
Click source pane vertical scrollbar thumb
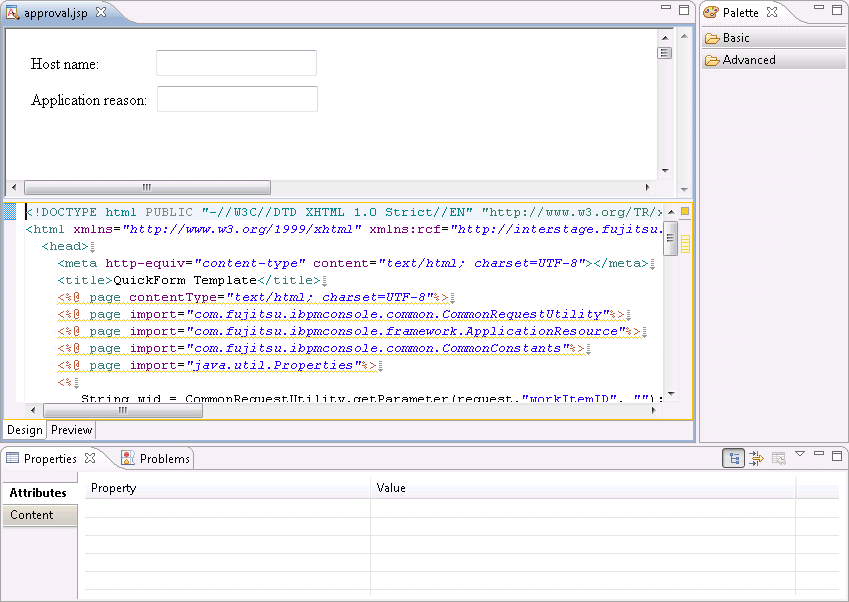pyautogui.click(x=670, y=238)
